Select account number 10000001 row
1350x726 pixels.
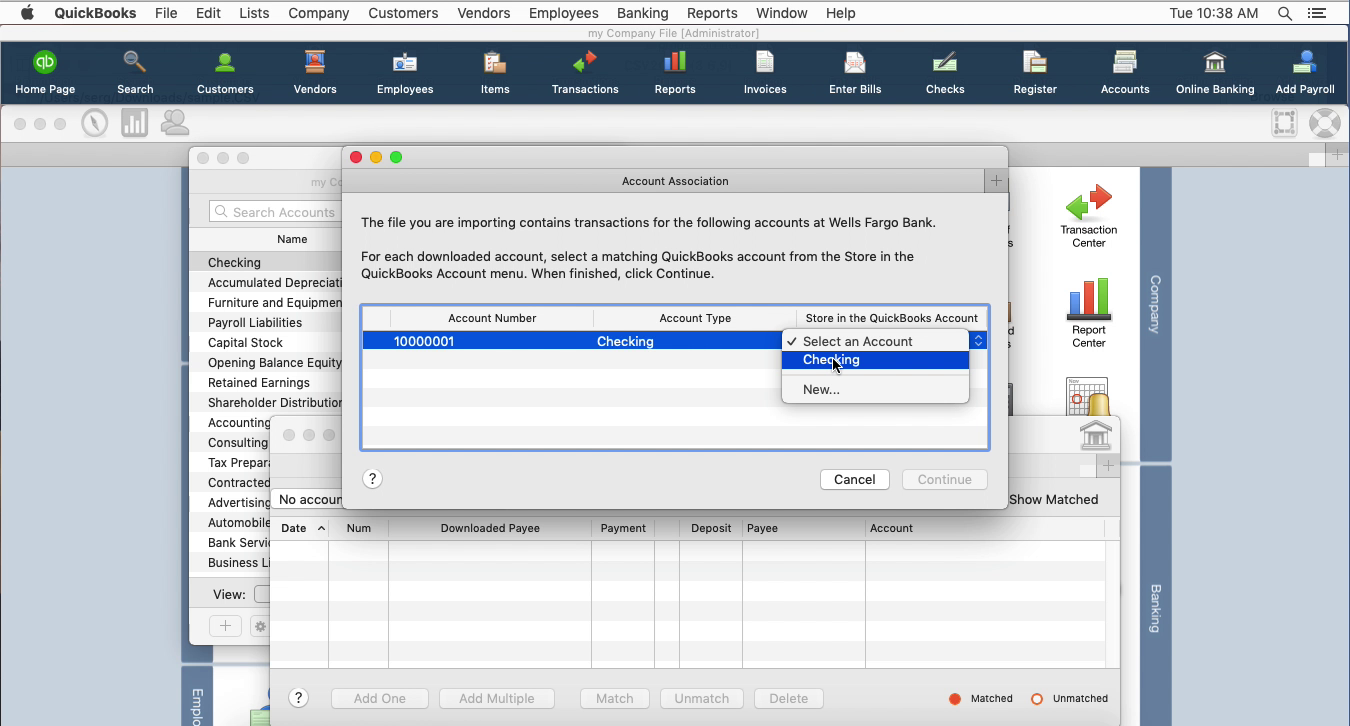[570, 341]
